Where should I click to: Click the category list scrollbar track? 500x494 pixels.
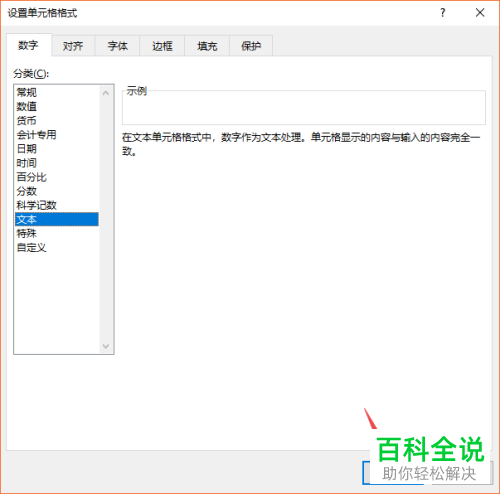tap(106, 219)
